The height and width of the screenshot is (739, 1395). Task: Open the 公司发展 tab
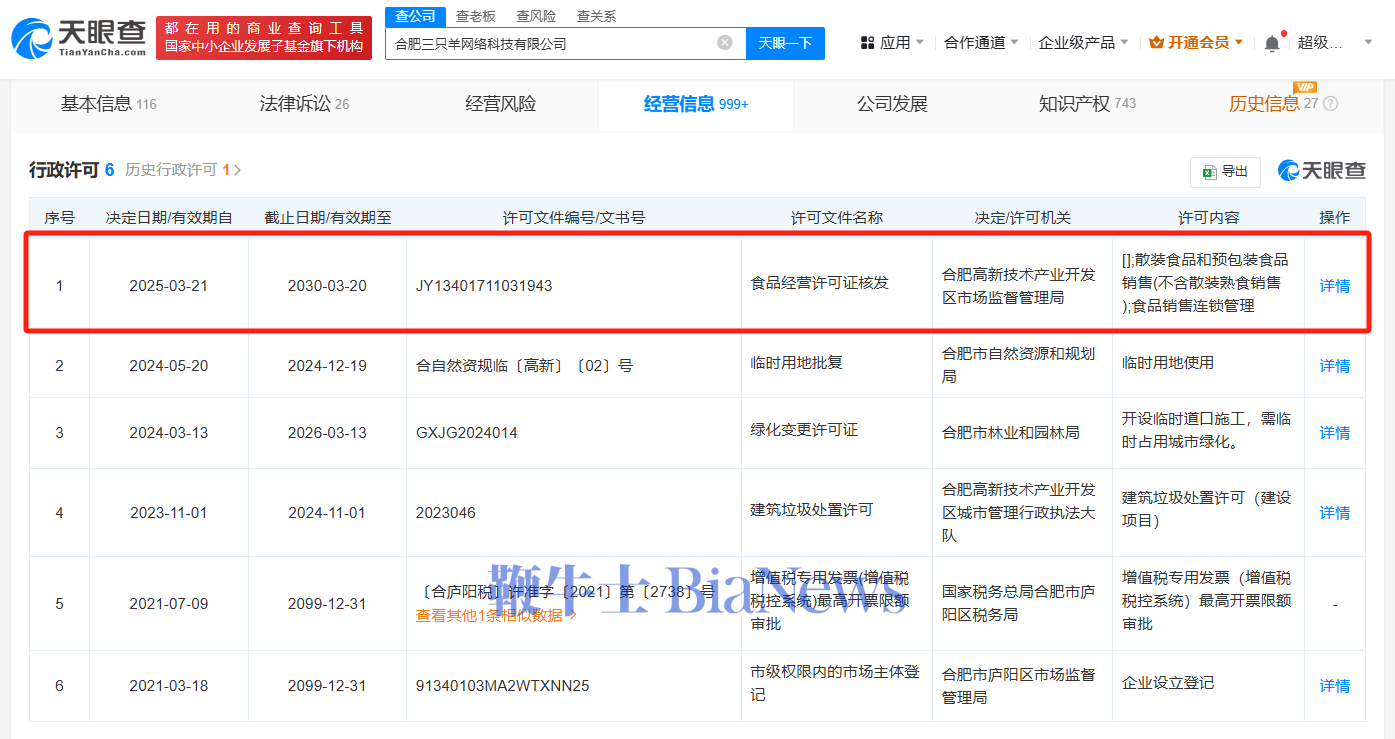(x=892, y=104)
